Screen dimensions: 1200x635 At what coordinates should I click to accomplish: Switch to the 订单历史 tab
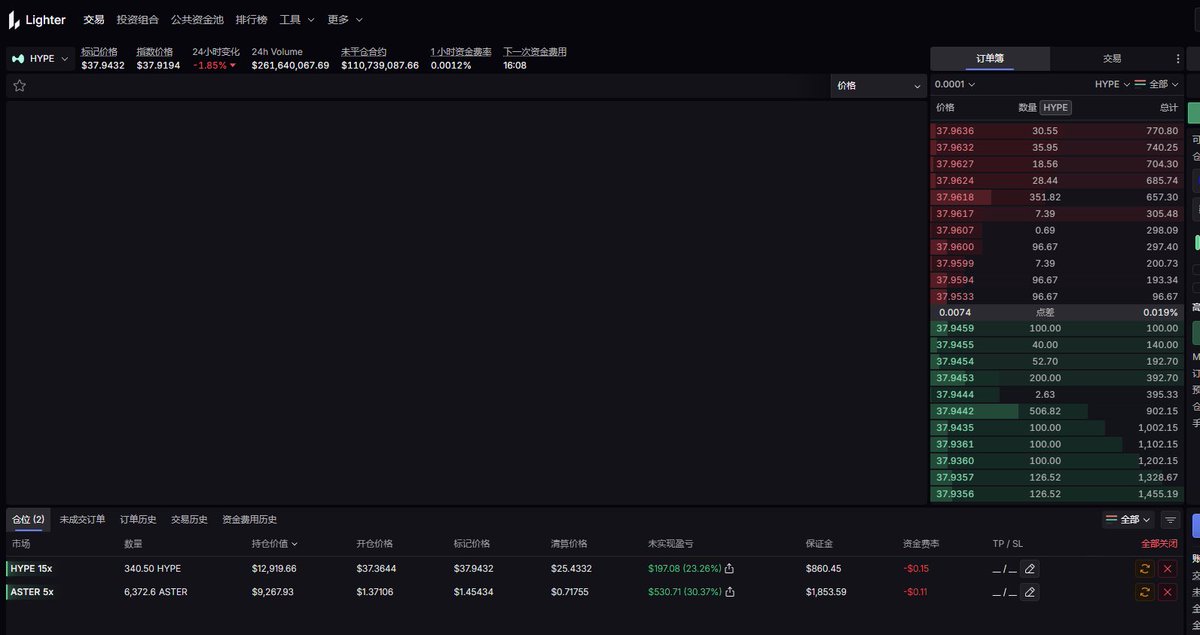pyautogui.click(x=138, y=520)
